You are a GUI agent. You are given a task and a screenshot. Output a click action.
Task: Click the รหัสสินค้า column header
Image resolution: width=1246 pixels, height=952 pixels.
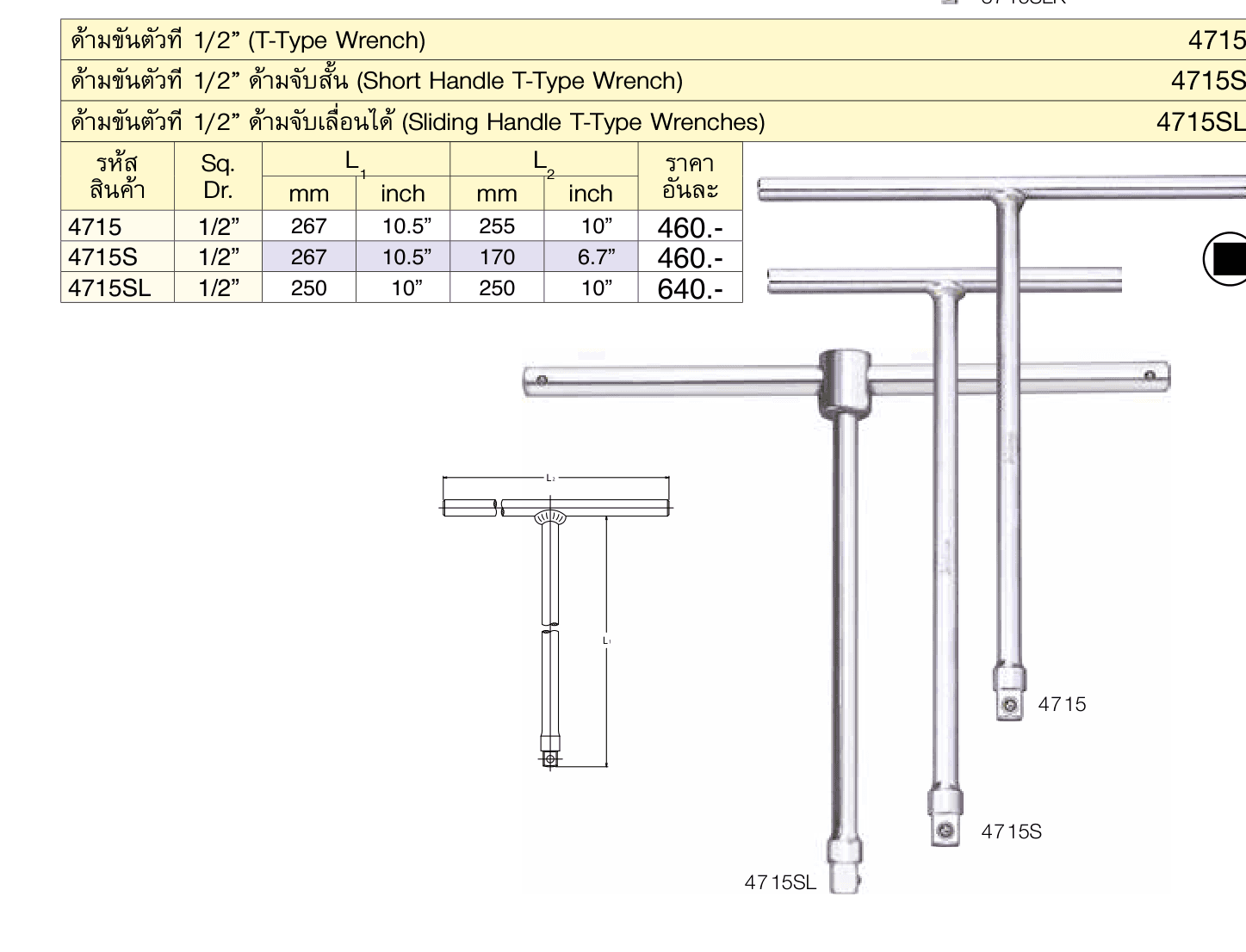(118, 176)
